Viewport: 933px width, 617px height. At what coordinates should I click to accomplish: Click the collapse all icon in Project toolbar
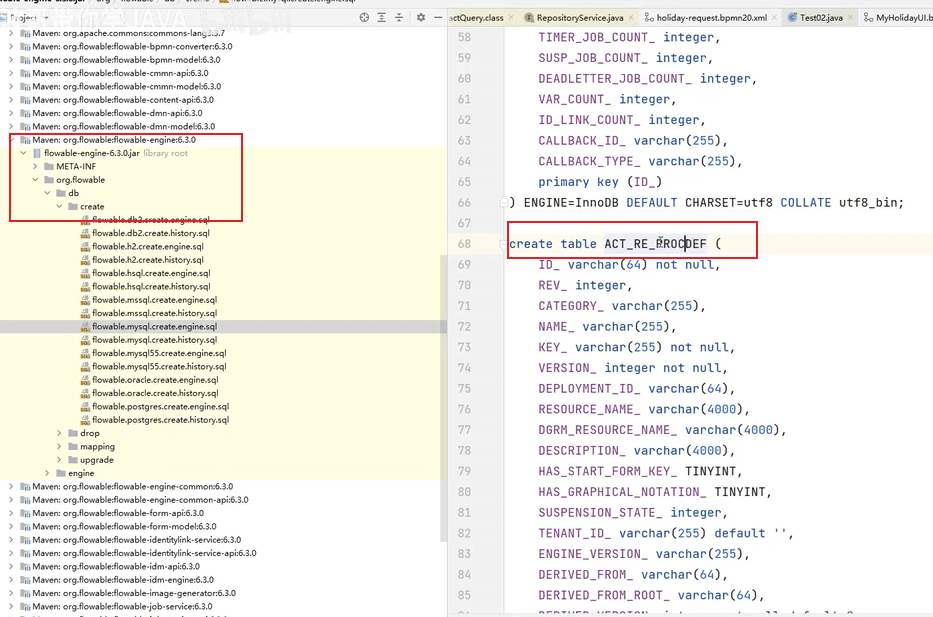pos(399,18)
